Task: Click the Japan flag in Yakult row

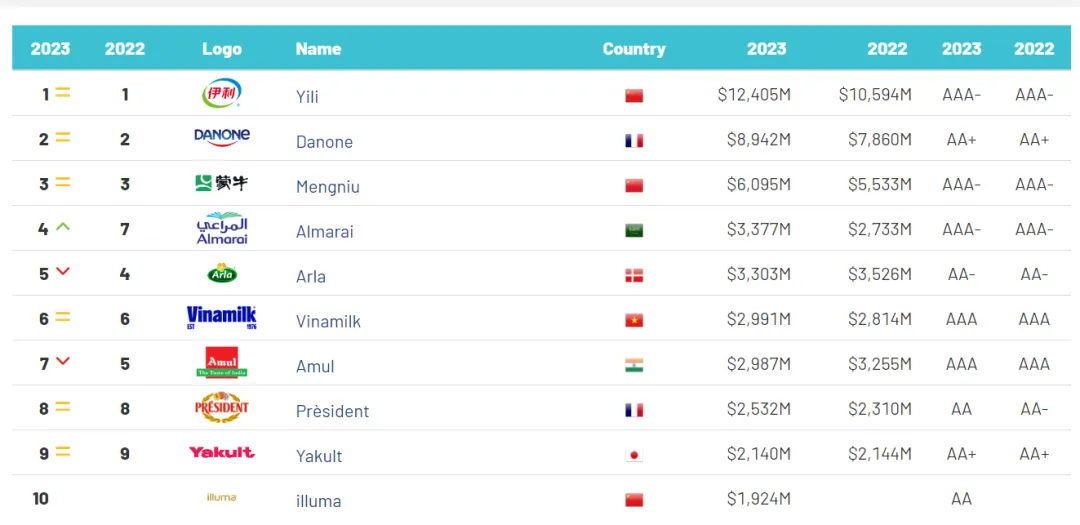Action: 634,456
